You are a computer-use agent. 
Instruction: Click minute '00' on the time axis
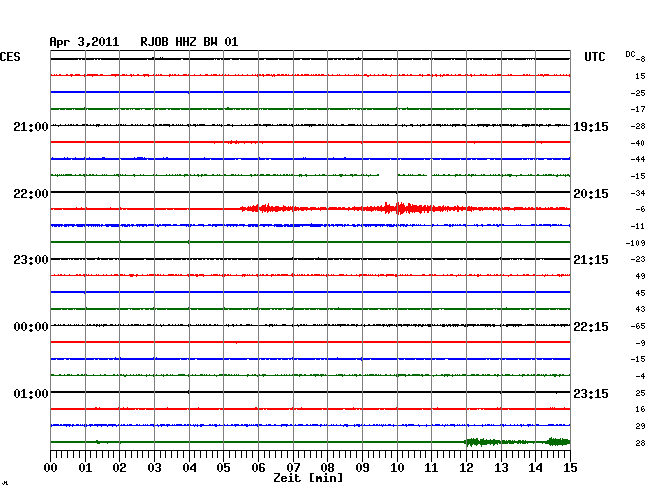click(x=51, y=468)
